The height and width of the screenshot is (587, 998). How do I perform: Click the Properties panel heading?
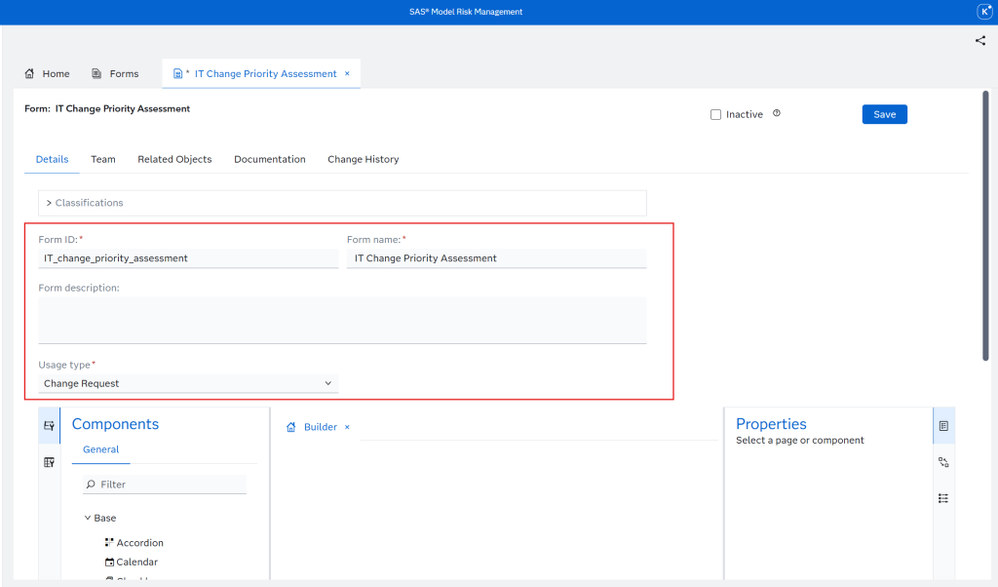(771, 424)
